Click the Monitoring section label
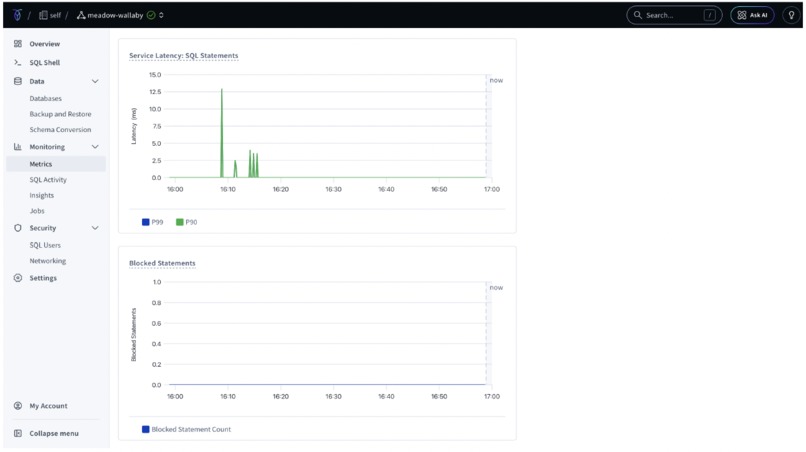The image size is (806, 452). pos(47,147)
